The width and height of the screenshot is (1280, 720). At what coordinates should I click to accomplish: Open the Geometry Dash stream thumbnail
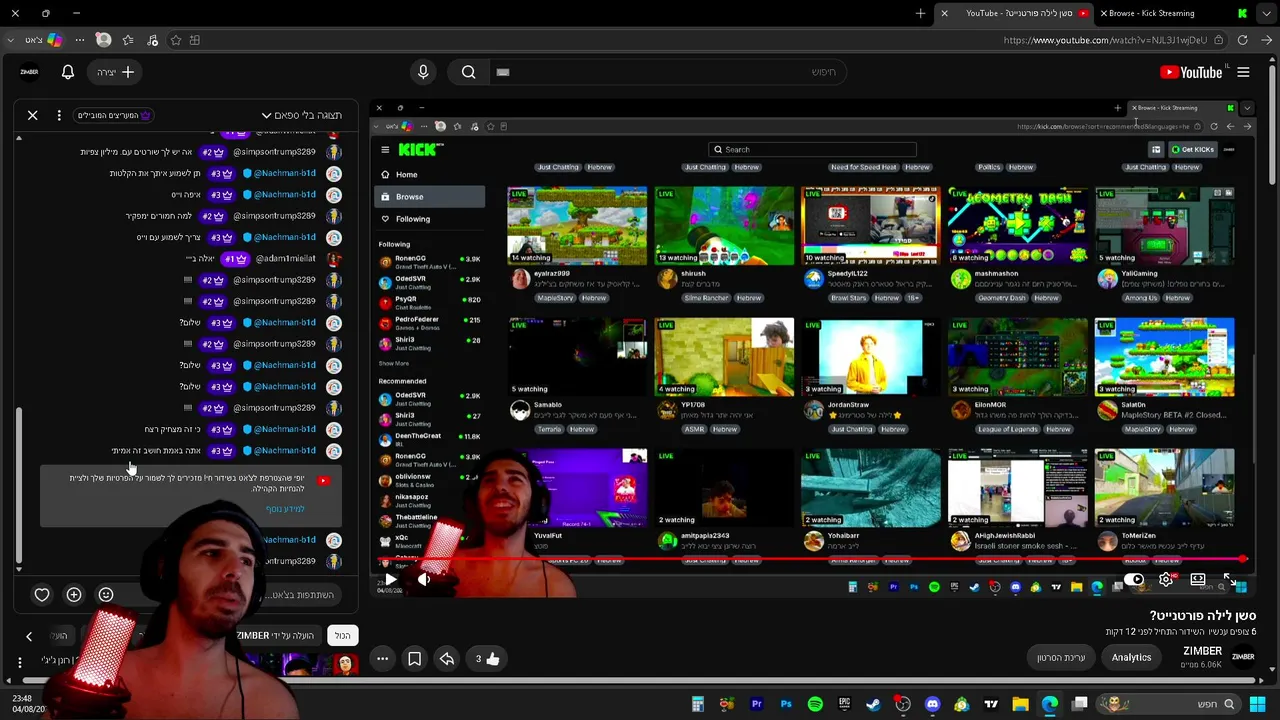[x=1017, y=226]
